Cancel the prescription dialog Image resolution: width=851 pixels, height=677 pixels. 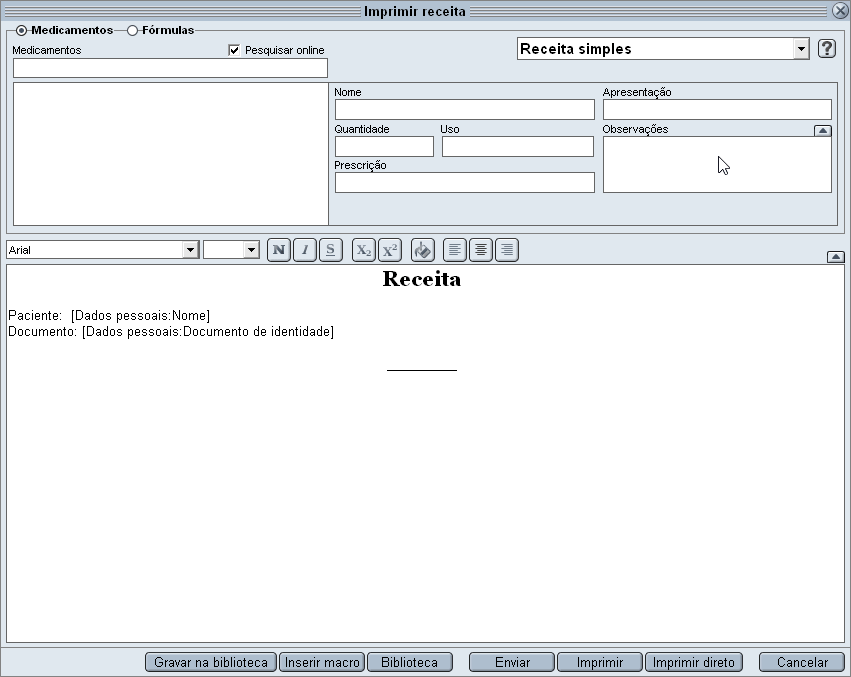coord(802,662)
